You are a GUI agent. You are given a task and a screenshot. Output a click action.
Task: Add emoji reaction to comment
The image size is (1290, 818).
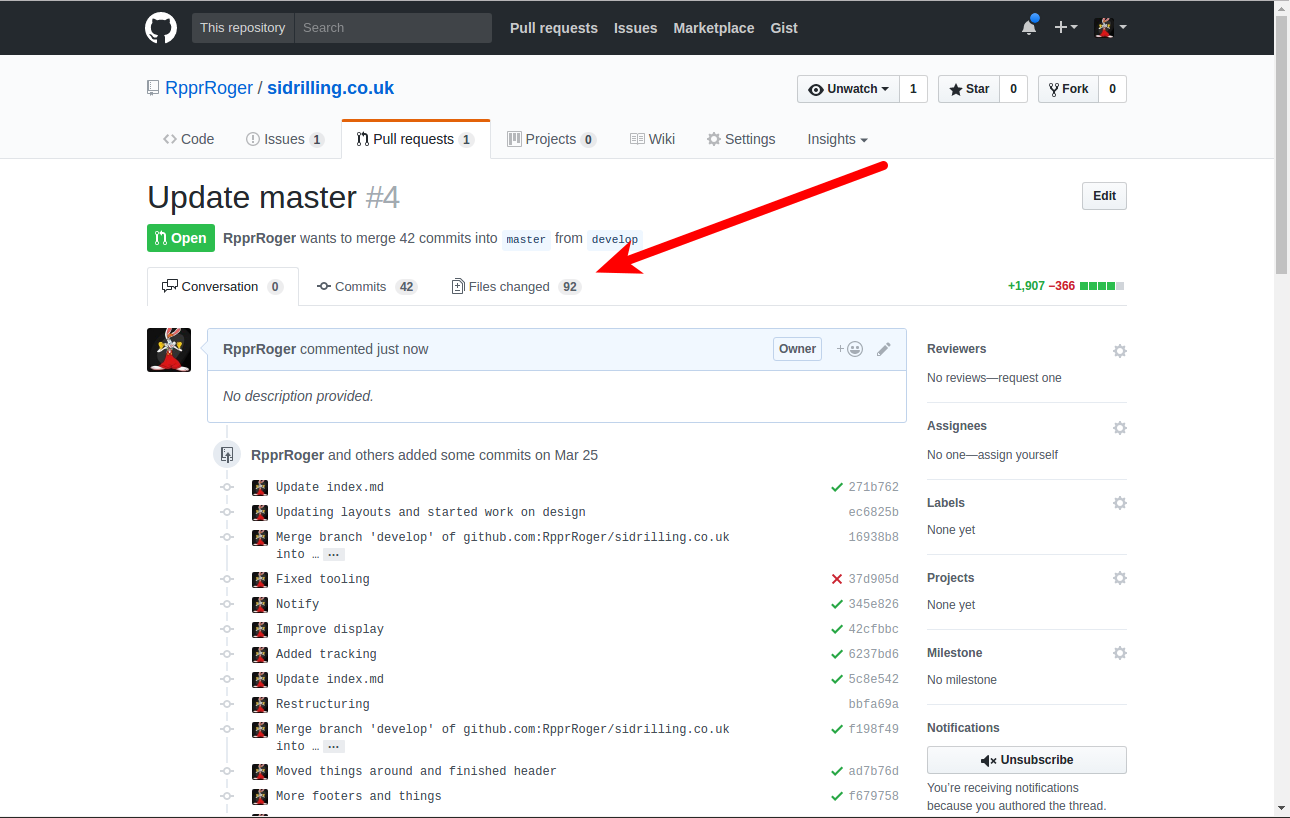pyautogui.click(x=850, y=349)
